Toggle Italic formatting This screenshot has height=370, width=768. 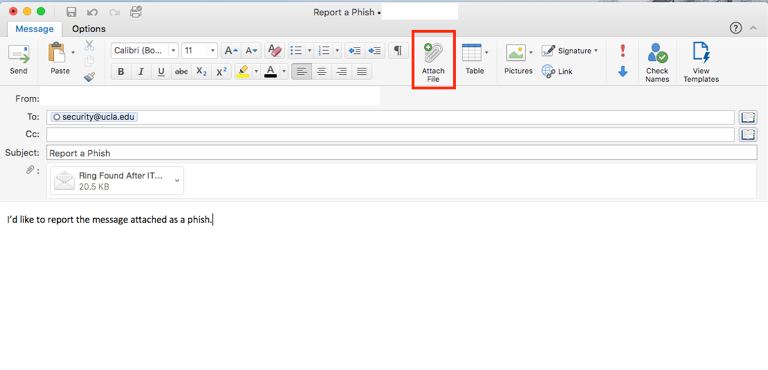pyautogui.click(x=141, y=72)
